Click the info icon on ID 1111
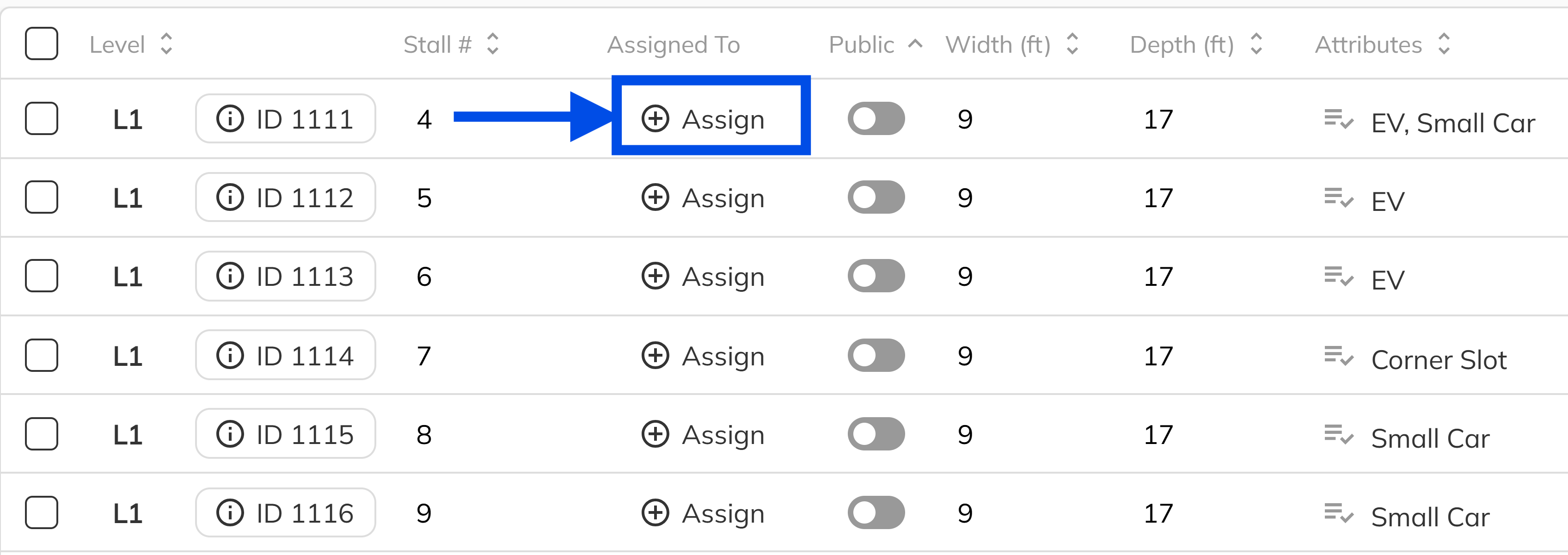Viewport: 1568px width, 555px height. tap(230, 118)
